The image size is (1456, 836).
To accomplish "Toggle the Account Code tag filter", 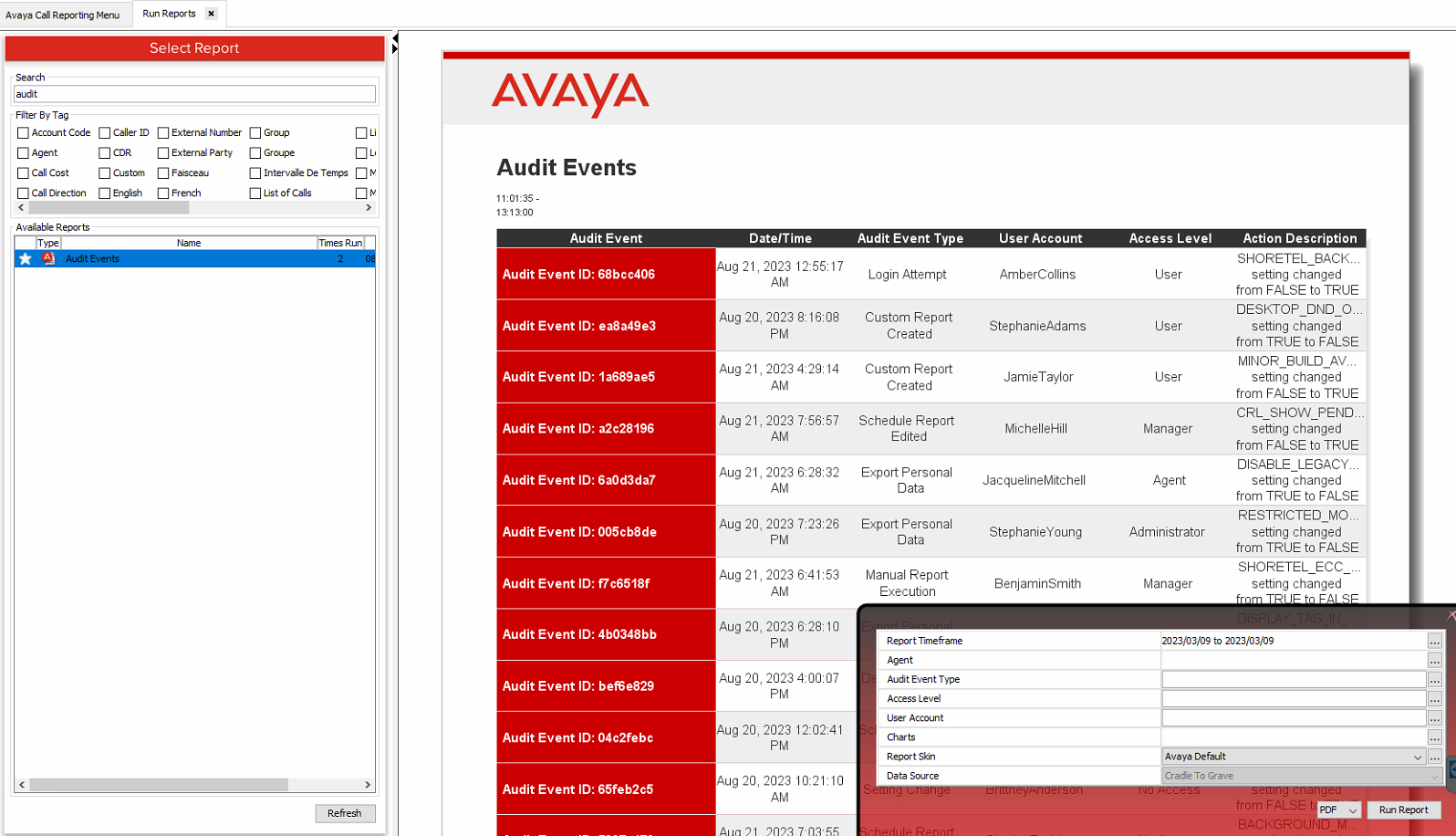I will [x=23, y=133].
